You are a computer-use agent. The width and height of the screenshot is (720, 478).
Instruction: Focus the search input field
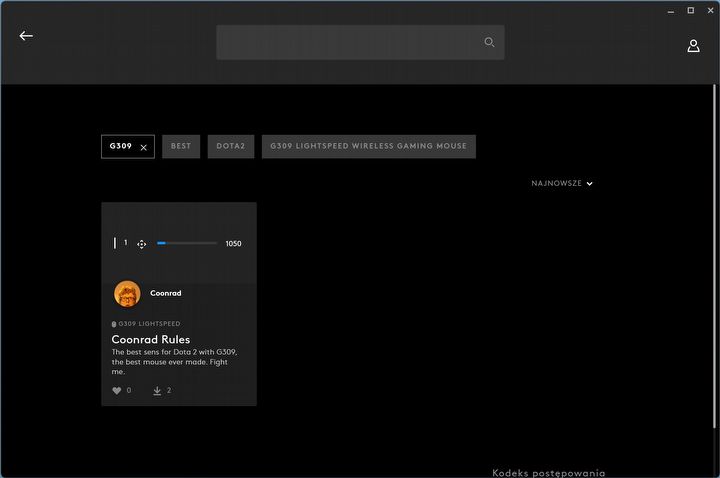click(350, 42)
